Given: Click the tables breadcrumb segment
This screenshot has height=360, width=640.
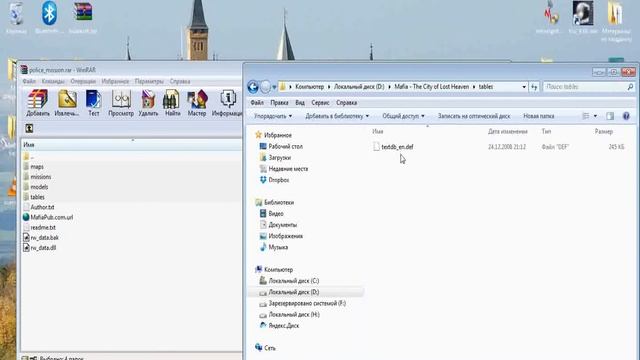Looking at the screenshot, I should point(485,87).
